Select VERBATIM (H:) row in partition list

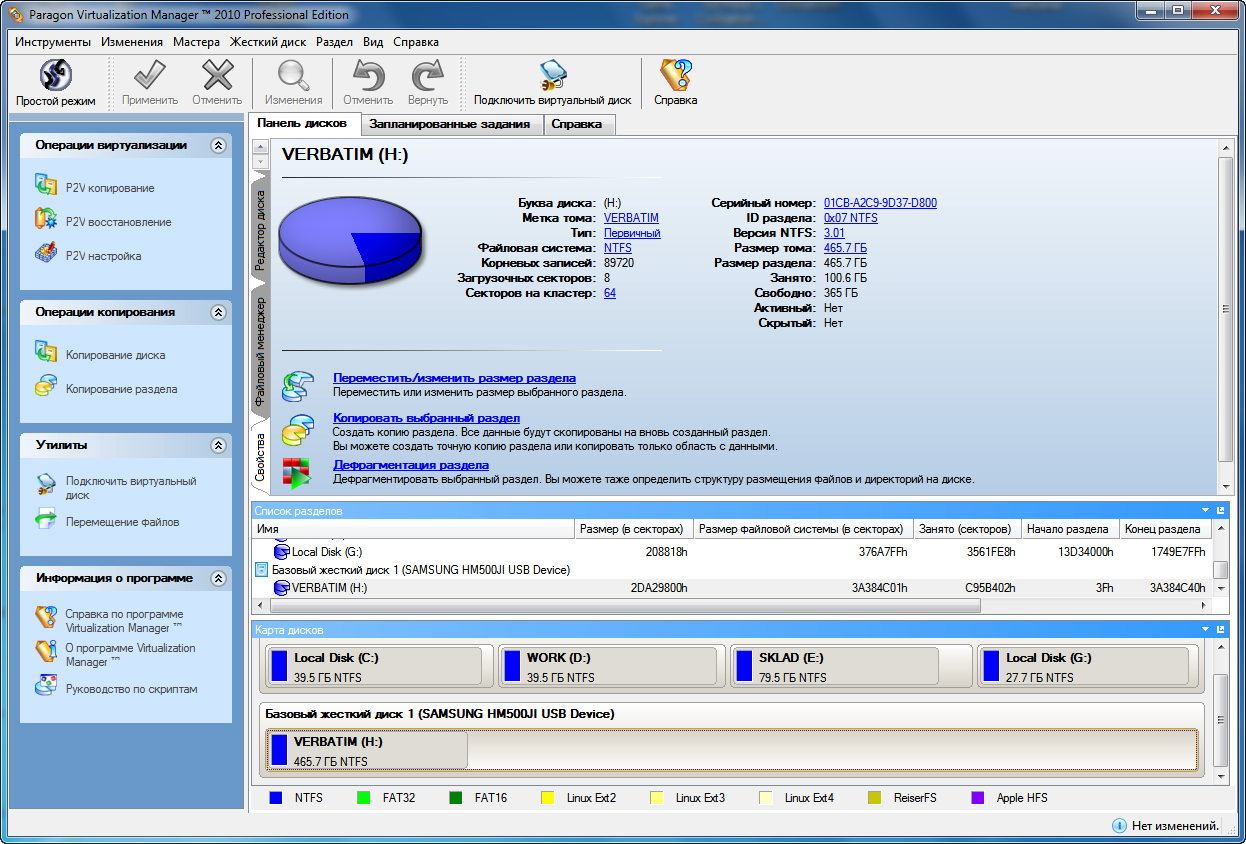tap(732, 588)
